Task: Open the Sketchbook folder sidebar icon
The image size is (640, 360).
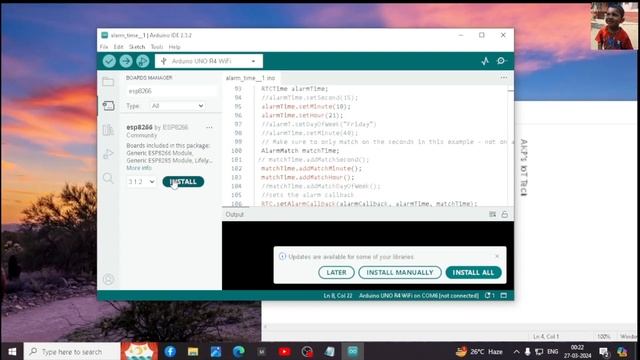Action: pos(108,82)
